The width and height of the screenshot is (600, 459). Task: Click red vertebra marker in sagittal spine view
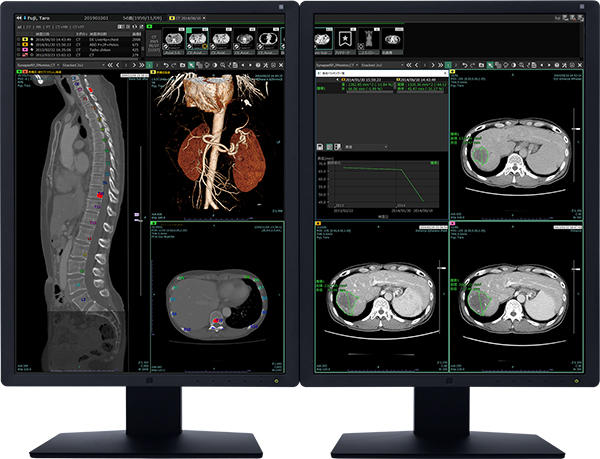point(100,195)
